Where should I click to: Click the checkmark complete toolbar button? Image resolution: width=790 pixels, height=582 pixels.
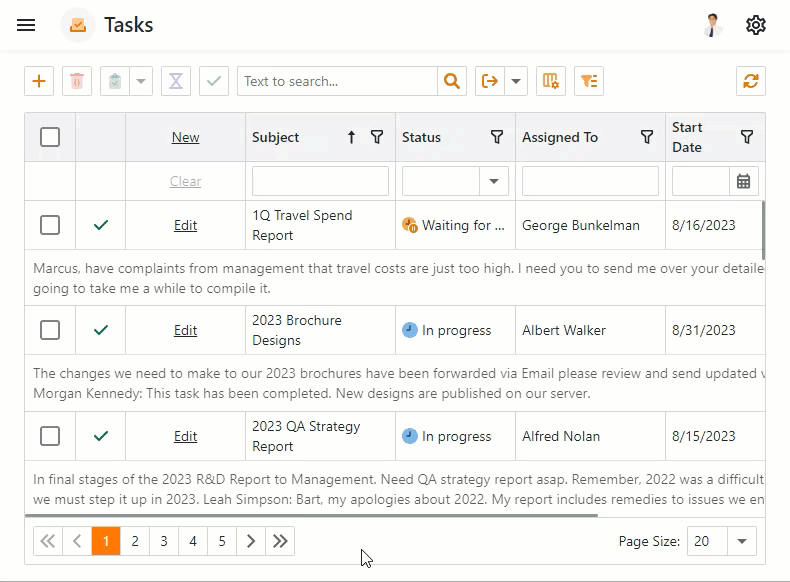[x=214, y=81]
